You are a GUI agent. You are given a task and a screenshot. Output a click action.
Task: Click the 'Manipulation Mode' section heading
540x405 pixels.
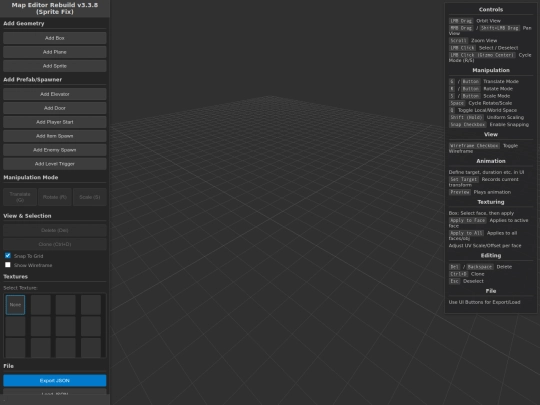point(31,177)
